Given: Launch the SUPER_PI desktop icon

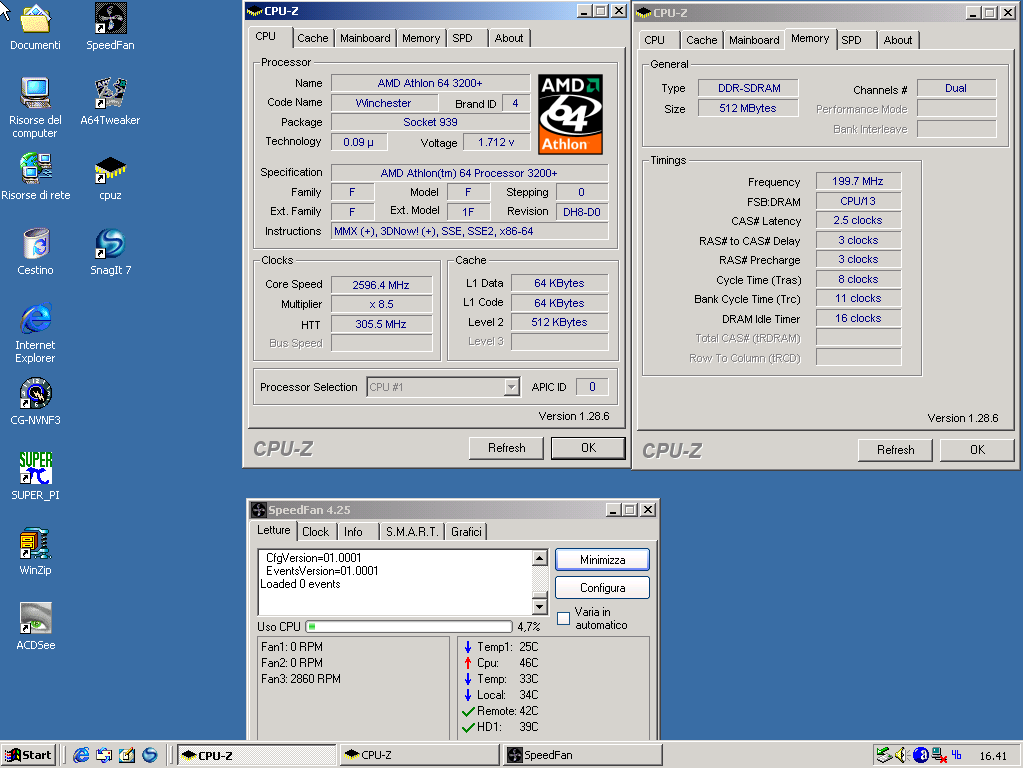Looking at the screenshot, I should (35, 468).
